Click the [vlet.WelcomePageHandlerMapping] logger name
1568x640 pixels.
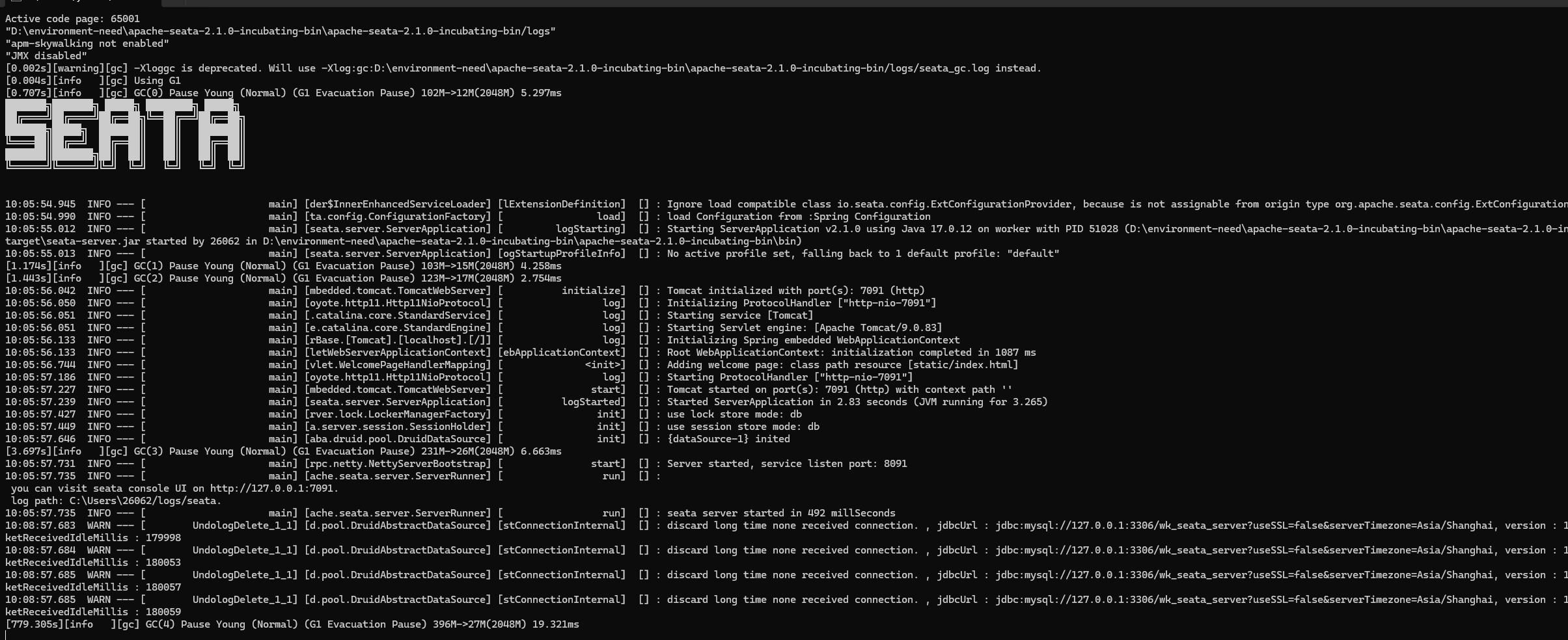pyautogui.click(x=398, y=365)
